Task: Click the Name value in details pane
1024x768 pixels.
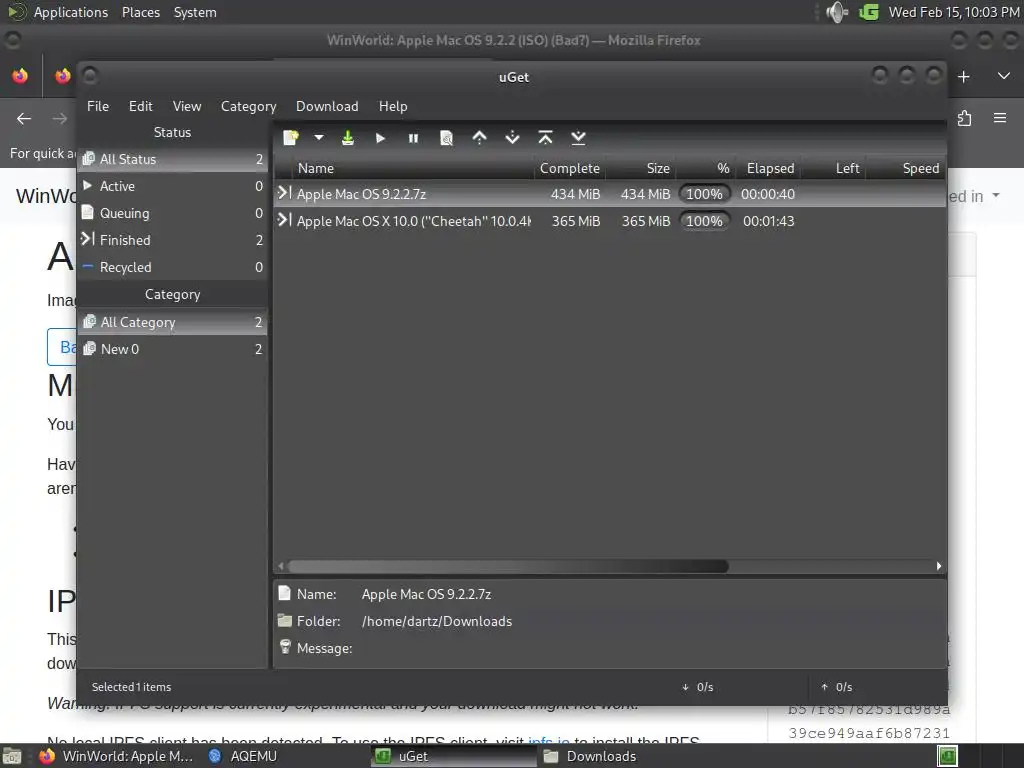Action: (x=426, y=594)
